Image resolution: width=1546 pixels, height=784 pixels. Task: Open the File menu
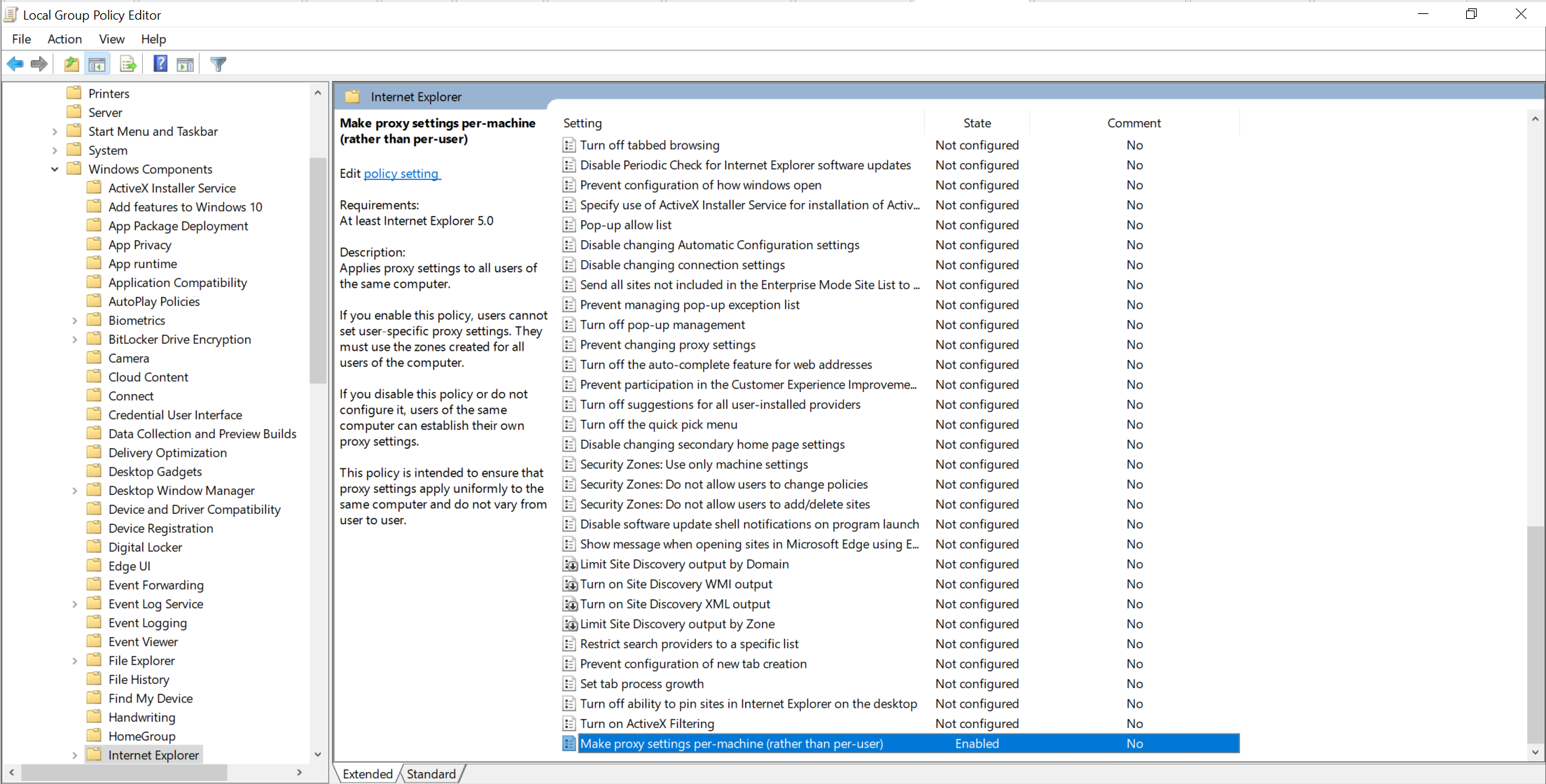tap(21, 38)
